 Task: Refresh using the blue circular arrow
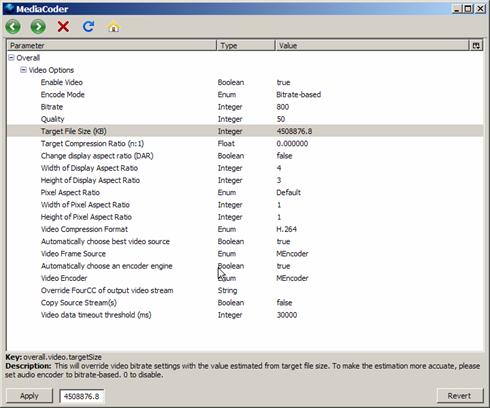[88, 27]
